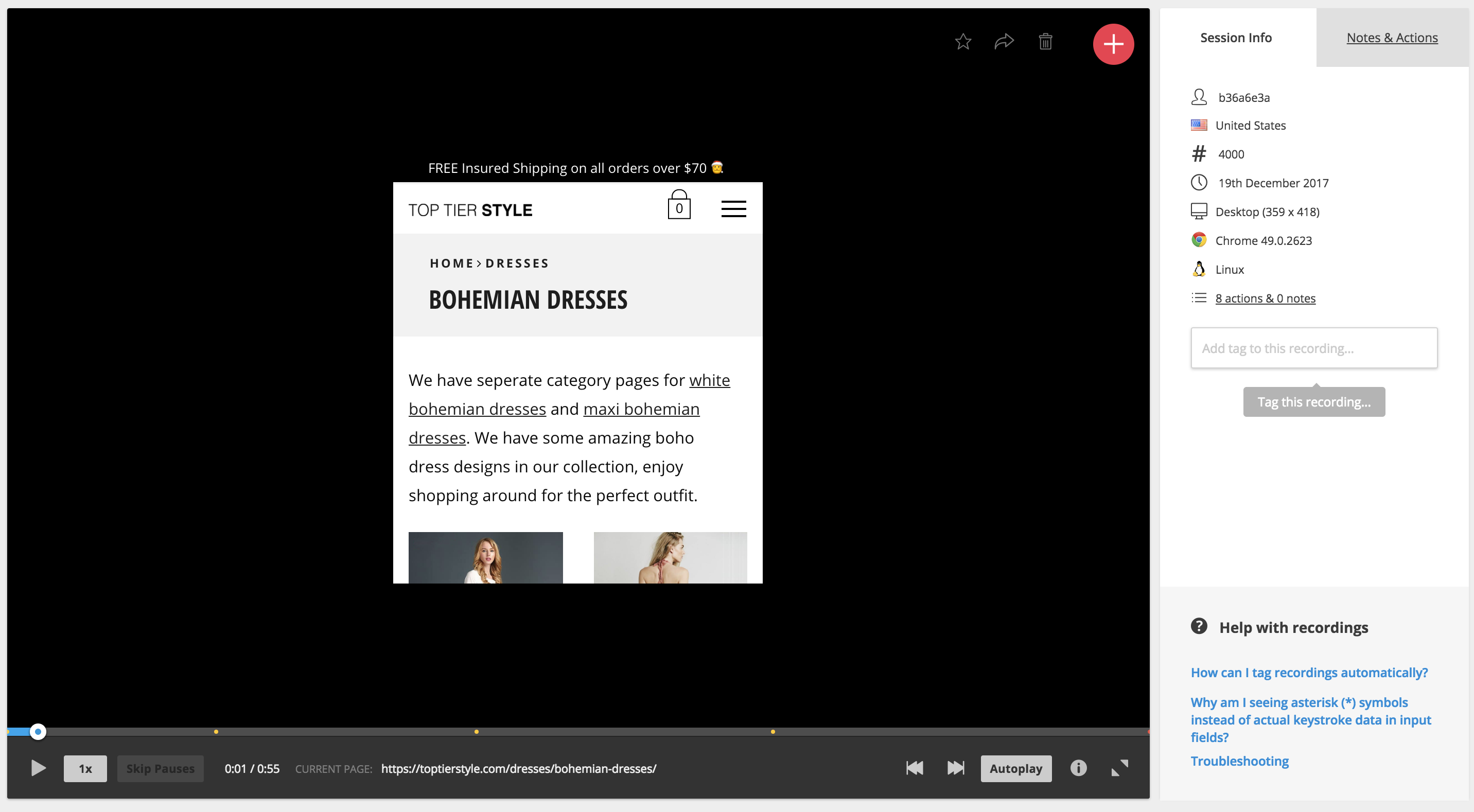Click the clock date icon
The height and width of the screenshot is (812, 1474).
[1199, 183]
